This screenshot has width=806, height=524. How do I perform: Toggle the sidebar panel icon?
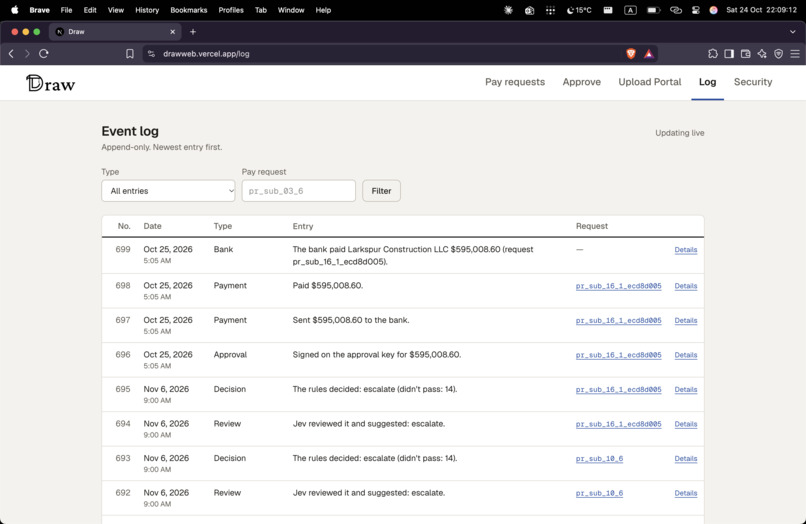[729, 53]
